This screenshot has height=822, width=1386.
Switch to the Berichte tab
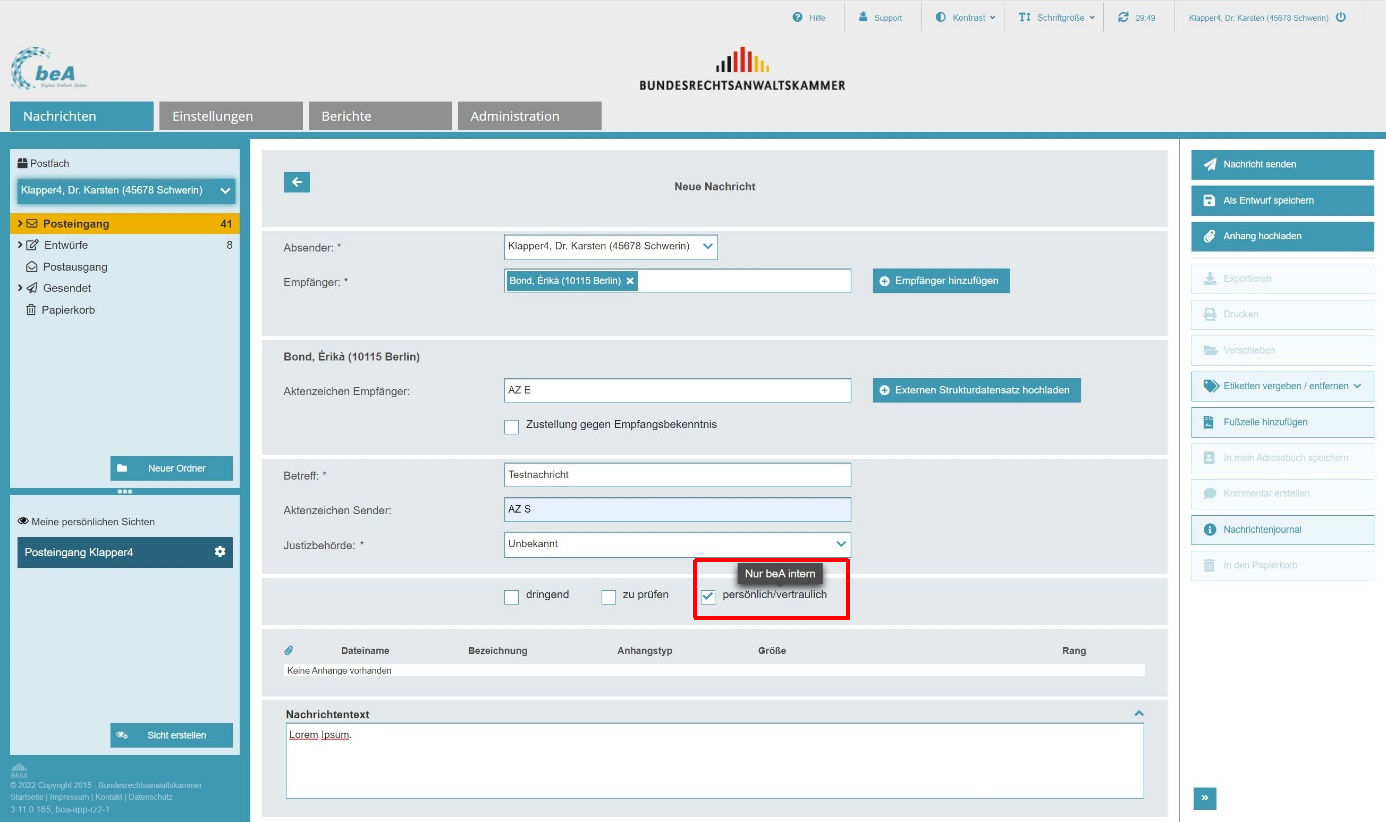[x=380, y=116]
